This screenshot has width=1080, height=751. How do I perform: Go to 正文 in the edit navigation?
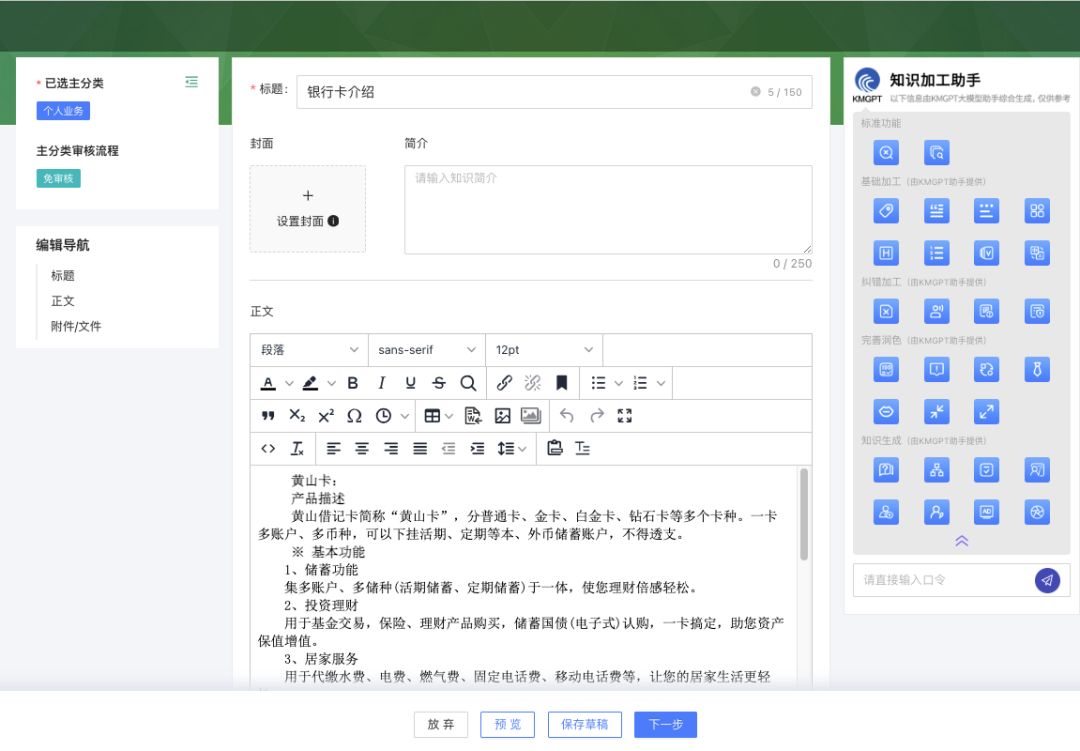(x=63, y=301)
